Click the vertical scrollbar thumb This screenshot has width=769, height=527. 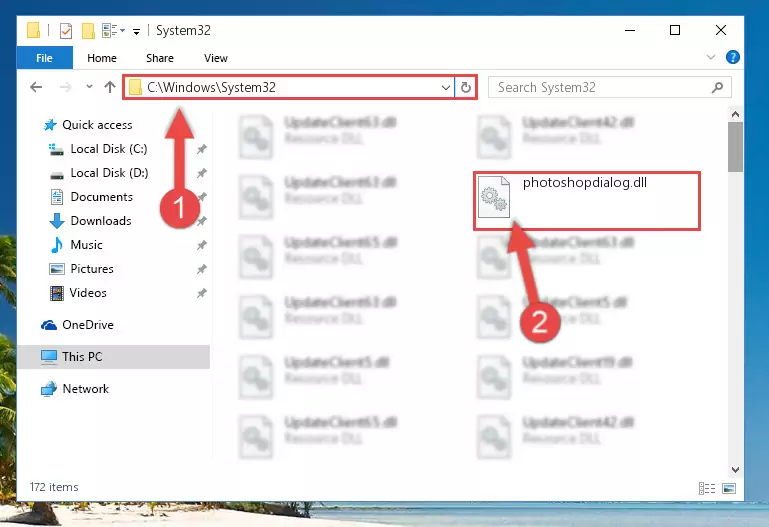(735, 147)
